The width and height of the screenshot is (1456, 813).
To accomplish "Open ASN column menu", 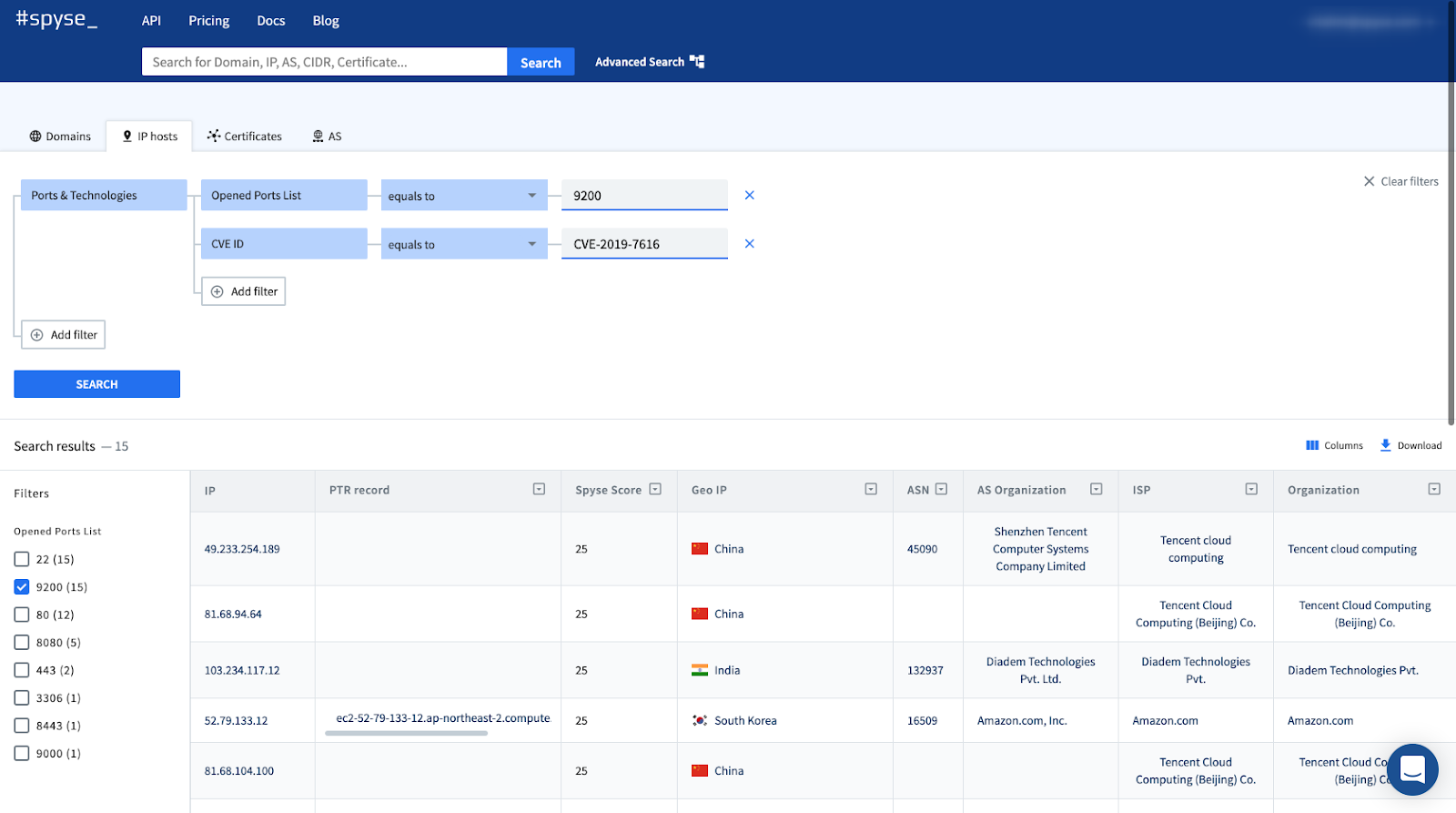I will [x=942, y=490].
